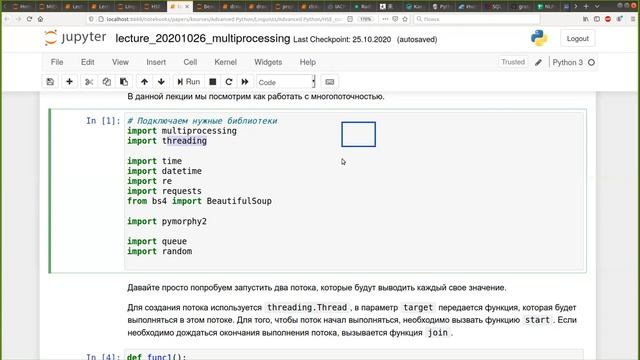Viewport: 640px width, 360px height.
Task: Save notebook with the floppy disk icon
Action: point(50,82)
